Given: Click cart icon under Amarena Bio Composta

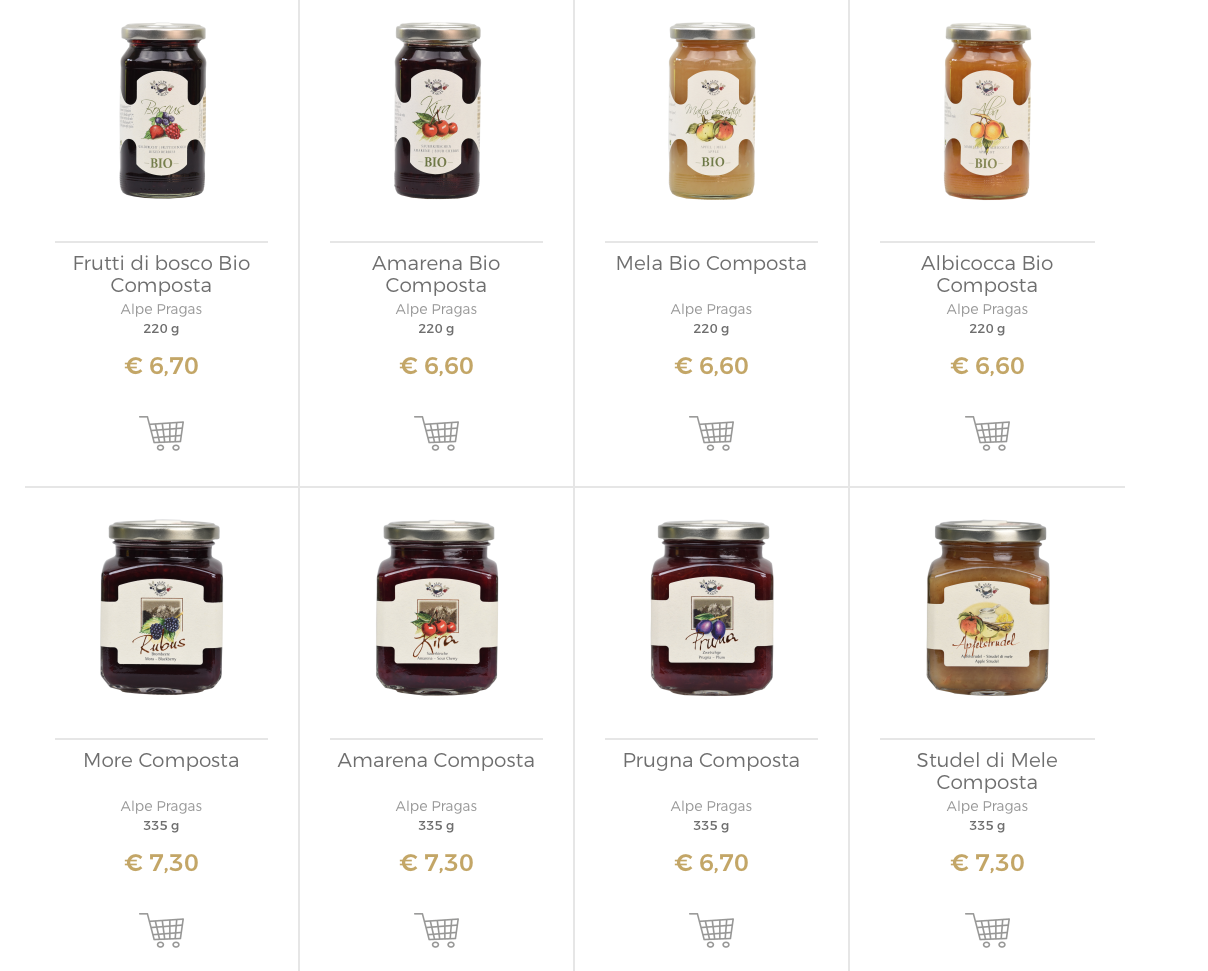Looking at the screenshot, I should [437, 433].
